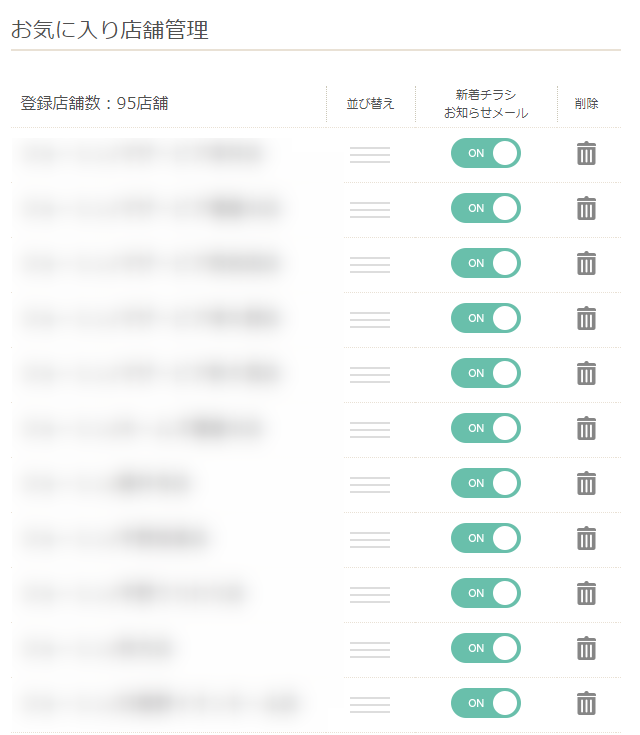Click the trash icon in the third row

[x=587, y=264]
